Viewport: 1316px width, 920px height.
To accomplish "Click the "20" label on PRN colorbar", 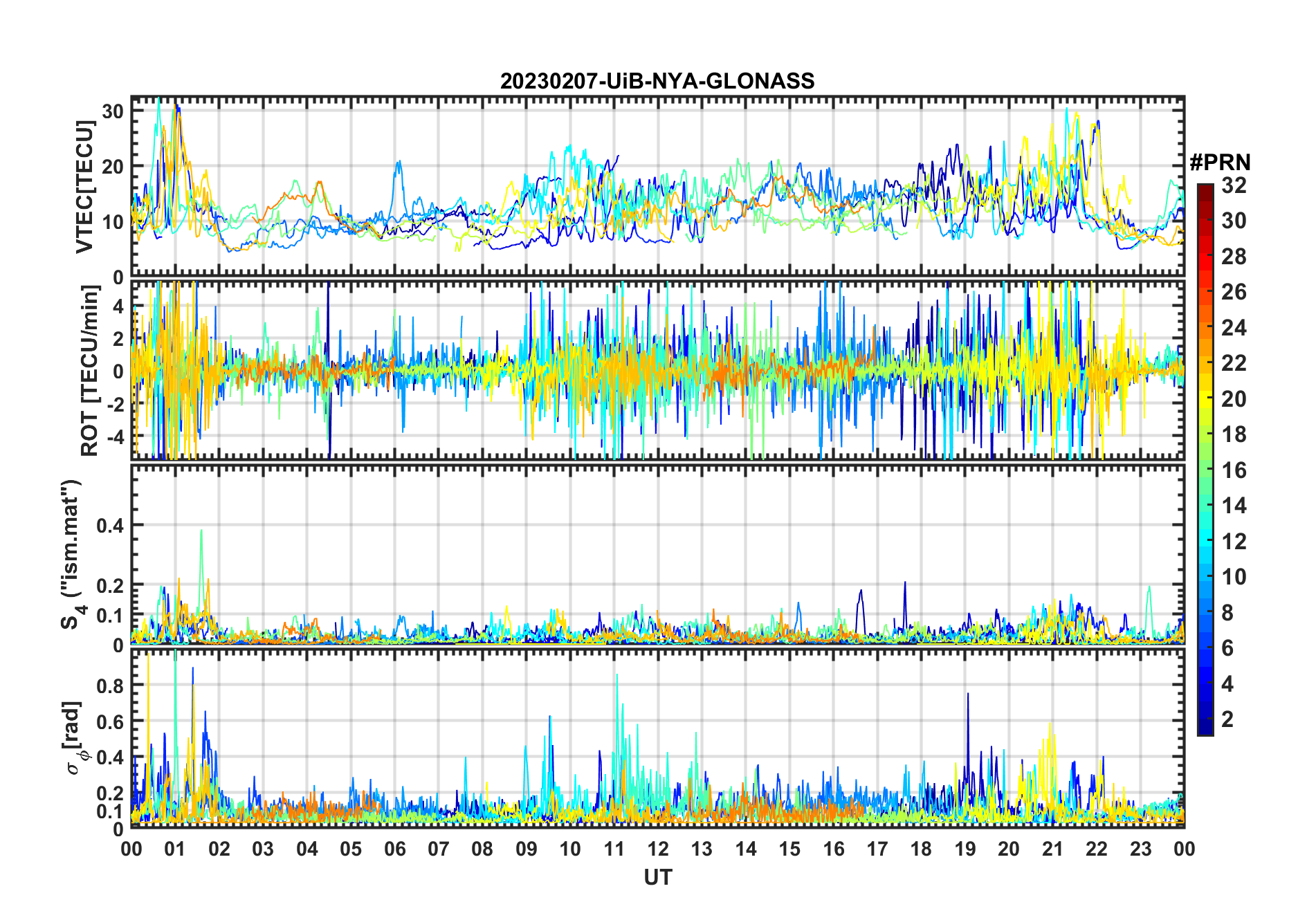I will pos(1234,399).
